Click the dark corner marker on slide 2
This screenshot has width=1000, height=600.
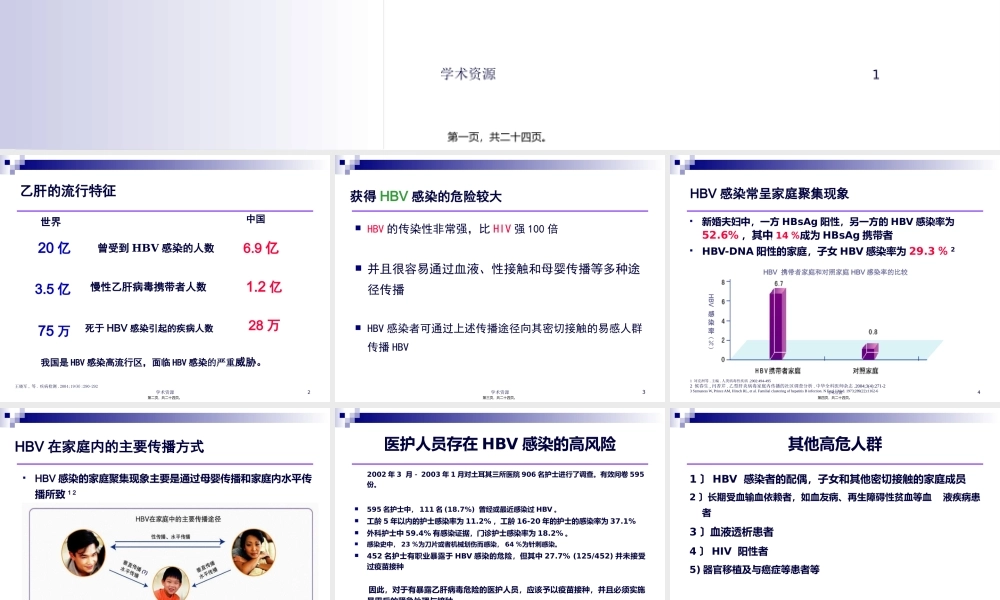(7, 163)
